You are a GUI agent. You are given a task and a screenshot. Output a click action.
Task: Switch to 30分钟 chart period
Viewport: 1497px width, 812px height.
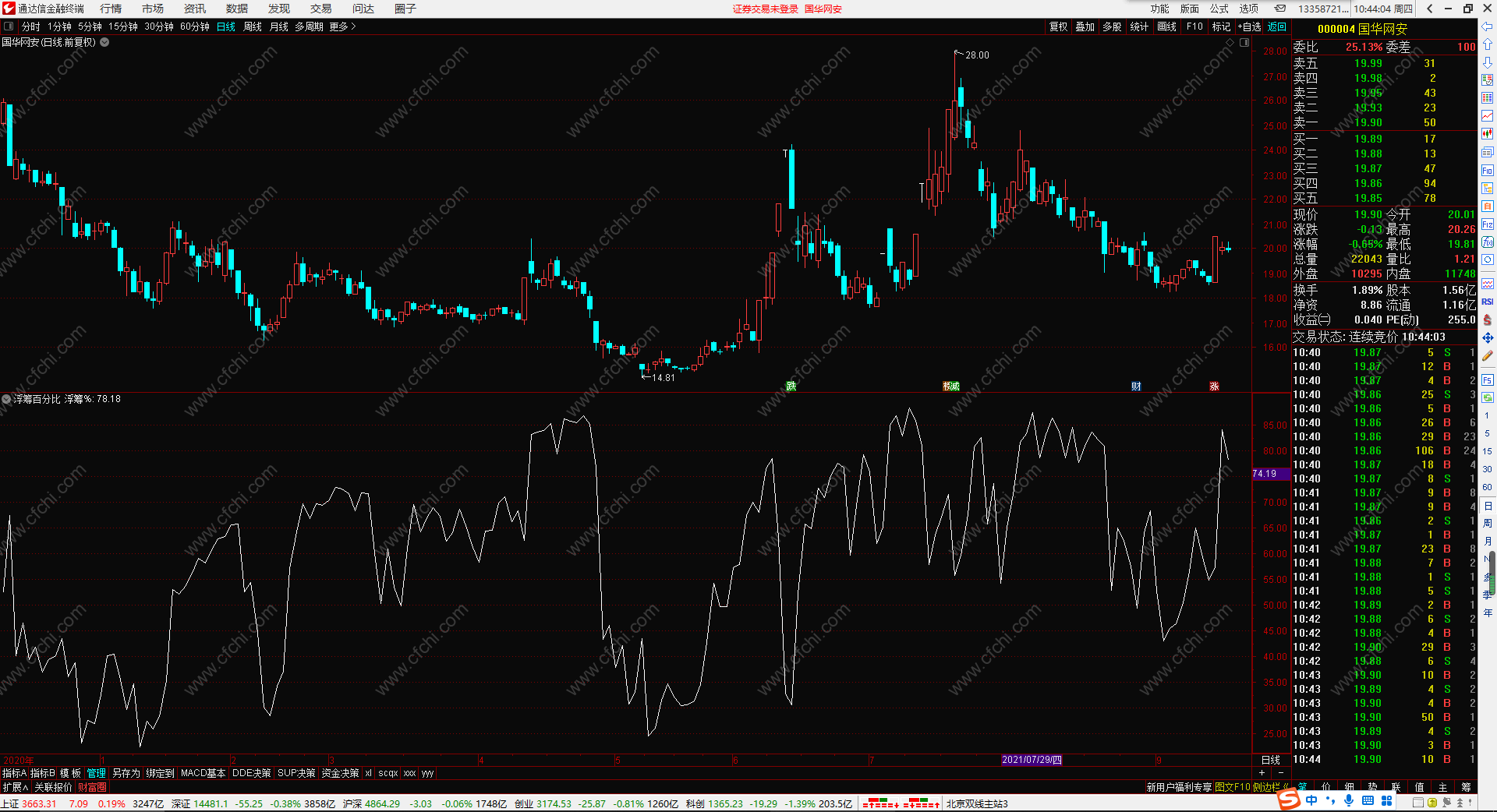pos(158,26)
